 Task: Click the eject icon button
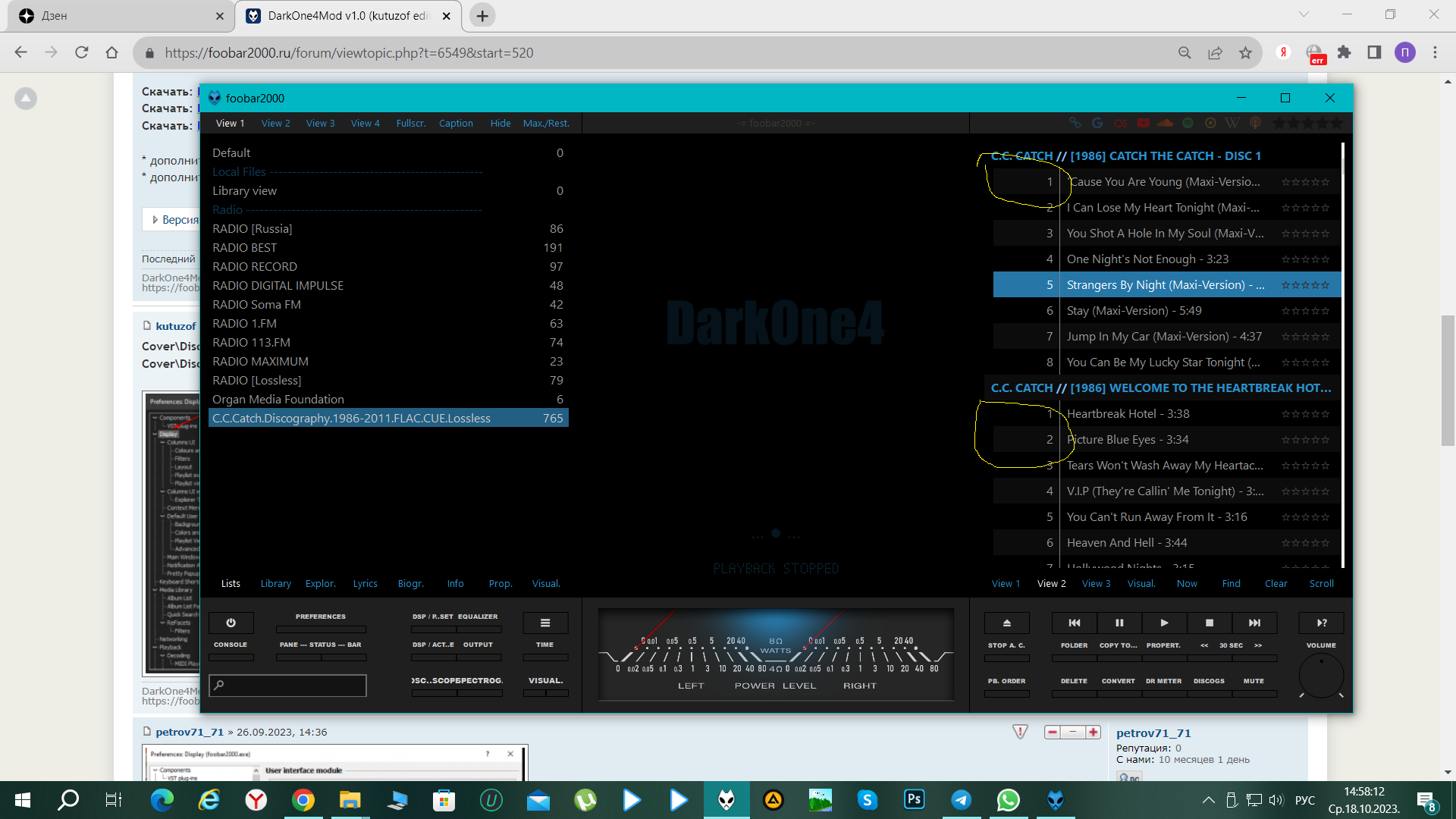pos(1007,623)
